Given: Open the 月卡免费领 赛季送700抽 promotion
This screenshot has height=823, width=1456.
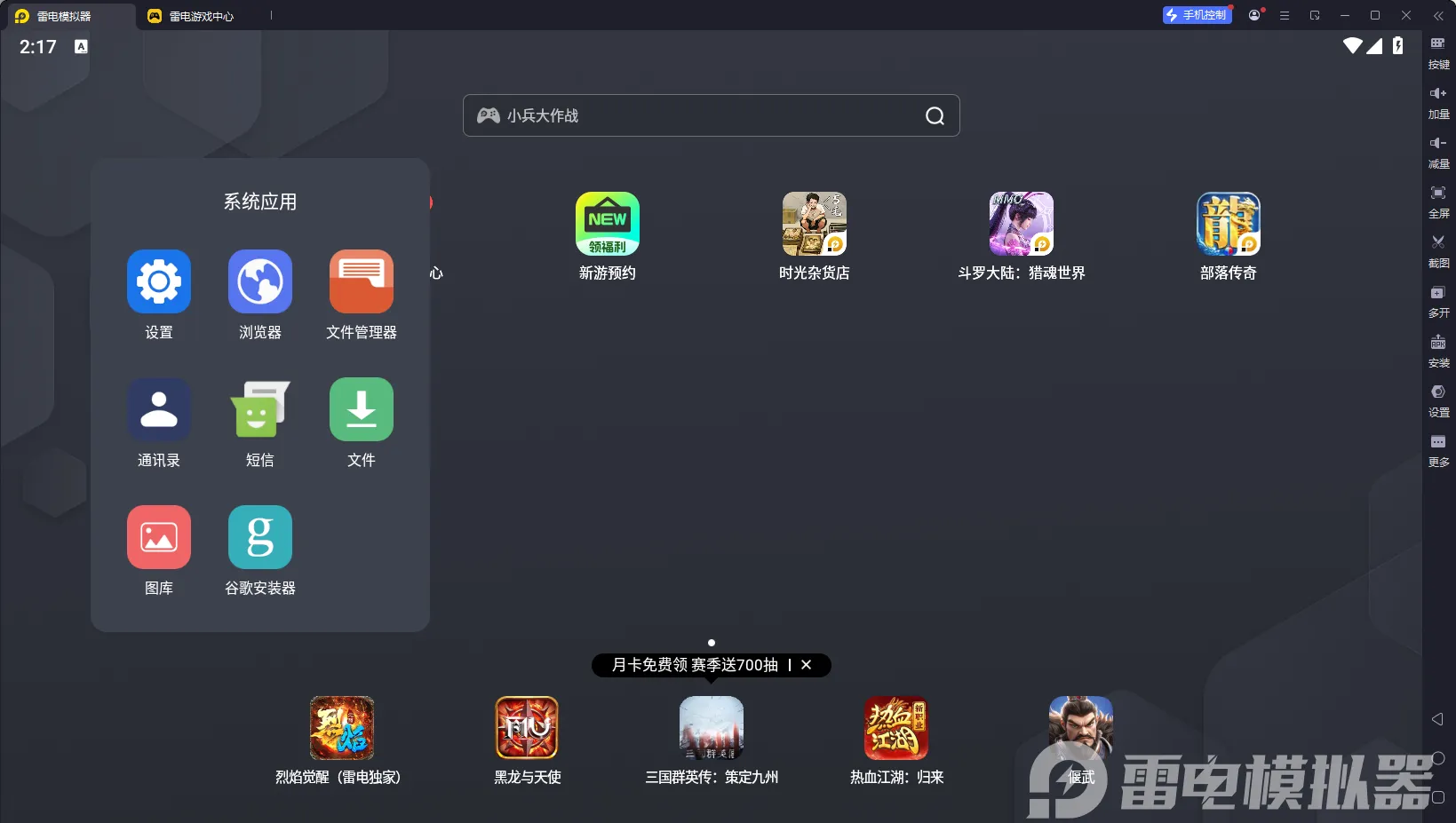Looking at the screenshot, I should coord(695,665).
